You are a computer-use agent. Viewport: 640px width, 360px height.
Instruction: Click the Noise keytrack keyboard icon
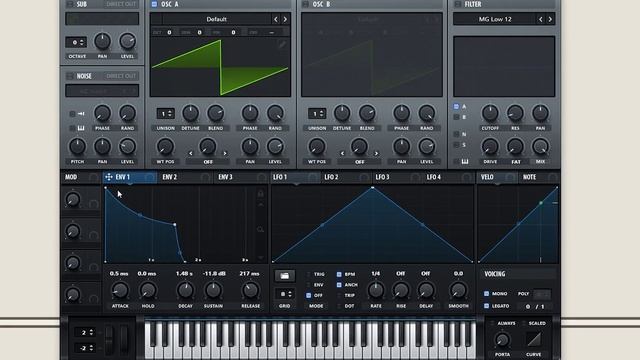81,128
